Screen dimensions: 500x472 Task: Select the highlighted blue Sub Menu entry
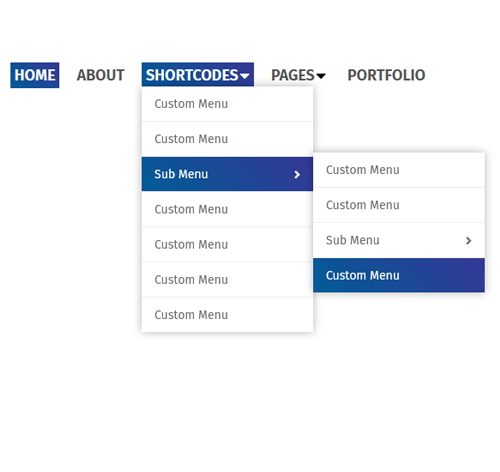click(x=227, y=174)
